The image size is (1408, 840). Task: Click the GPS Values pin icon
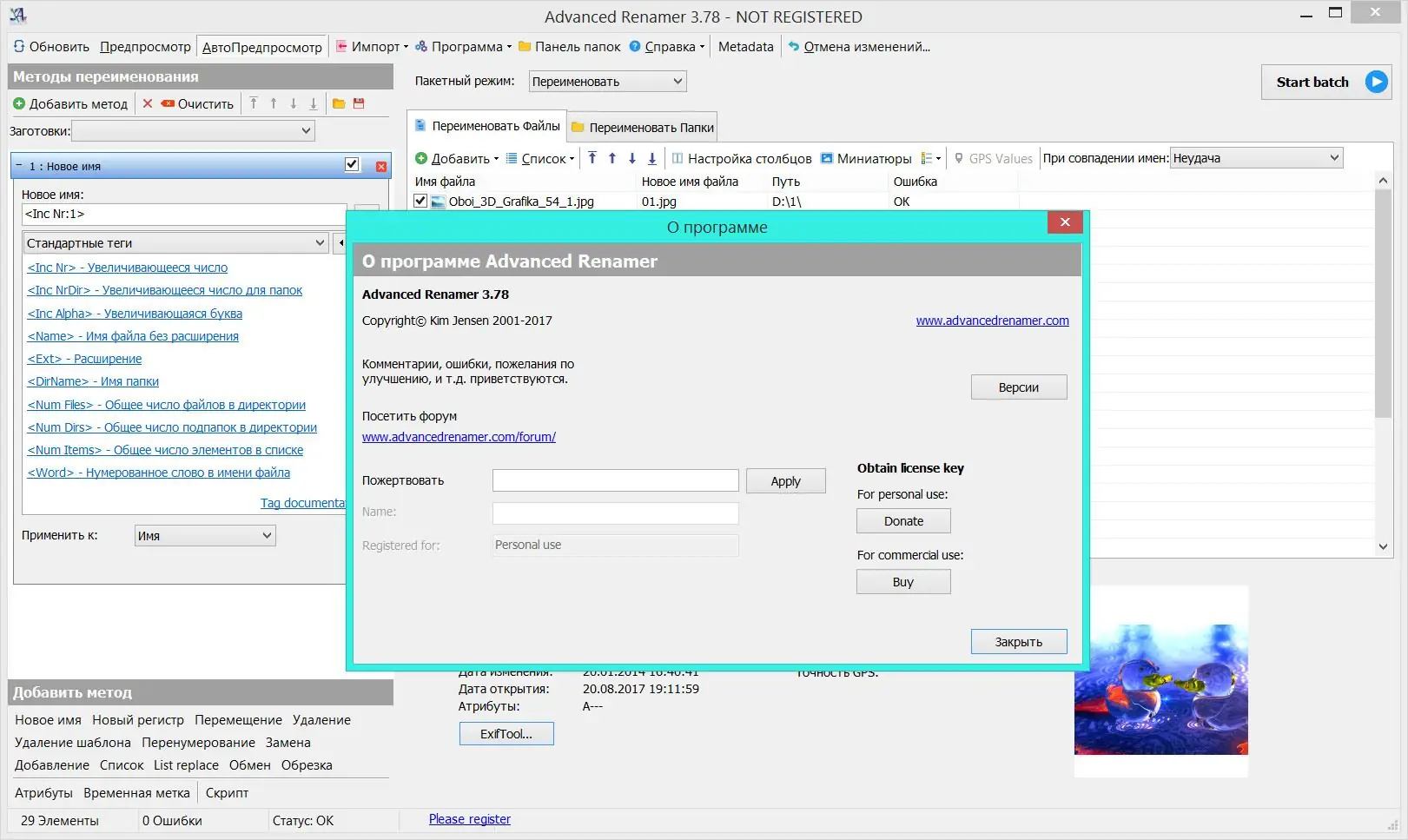click(x=959, y=158)
